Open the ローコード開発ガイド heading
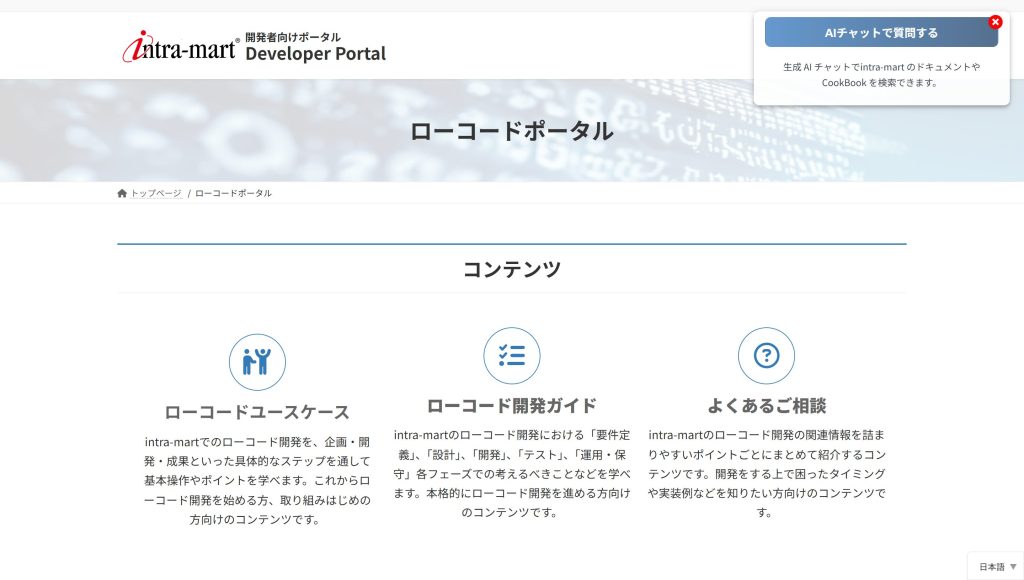 [x=512, y=406]
